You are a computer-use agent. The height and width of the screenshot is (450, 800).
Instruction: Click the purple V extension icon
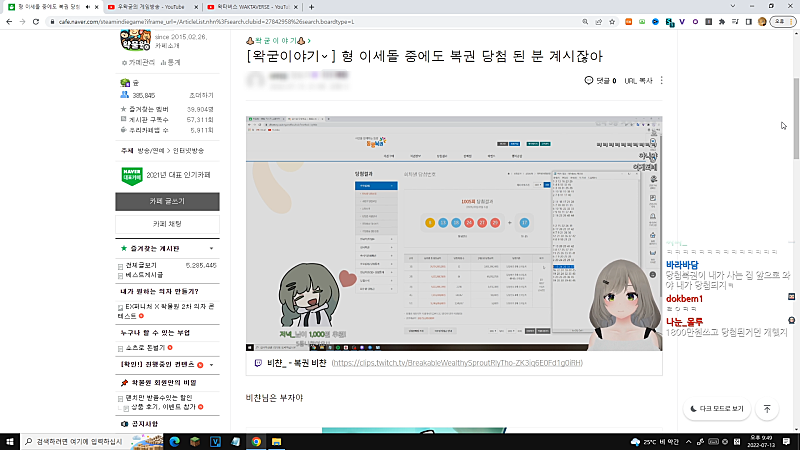point(682,21)
